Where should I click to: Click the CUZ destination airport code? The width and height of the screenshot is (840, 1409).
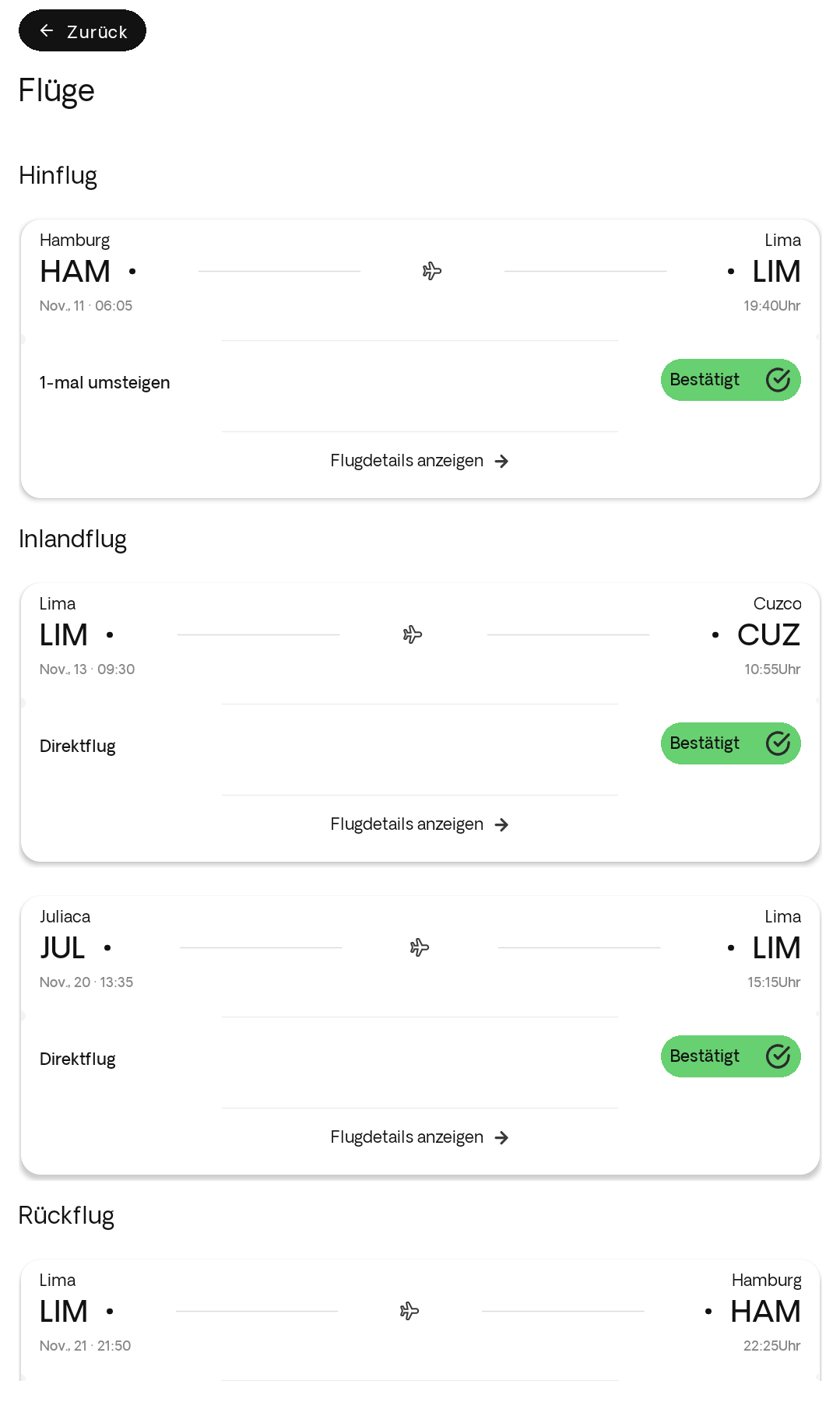pyautogui.click(x=768, y=635)
